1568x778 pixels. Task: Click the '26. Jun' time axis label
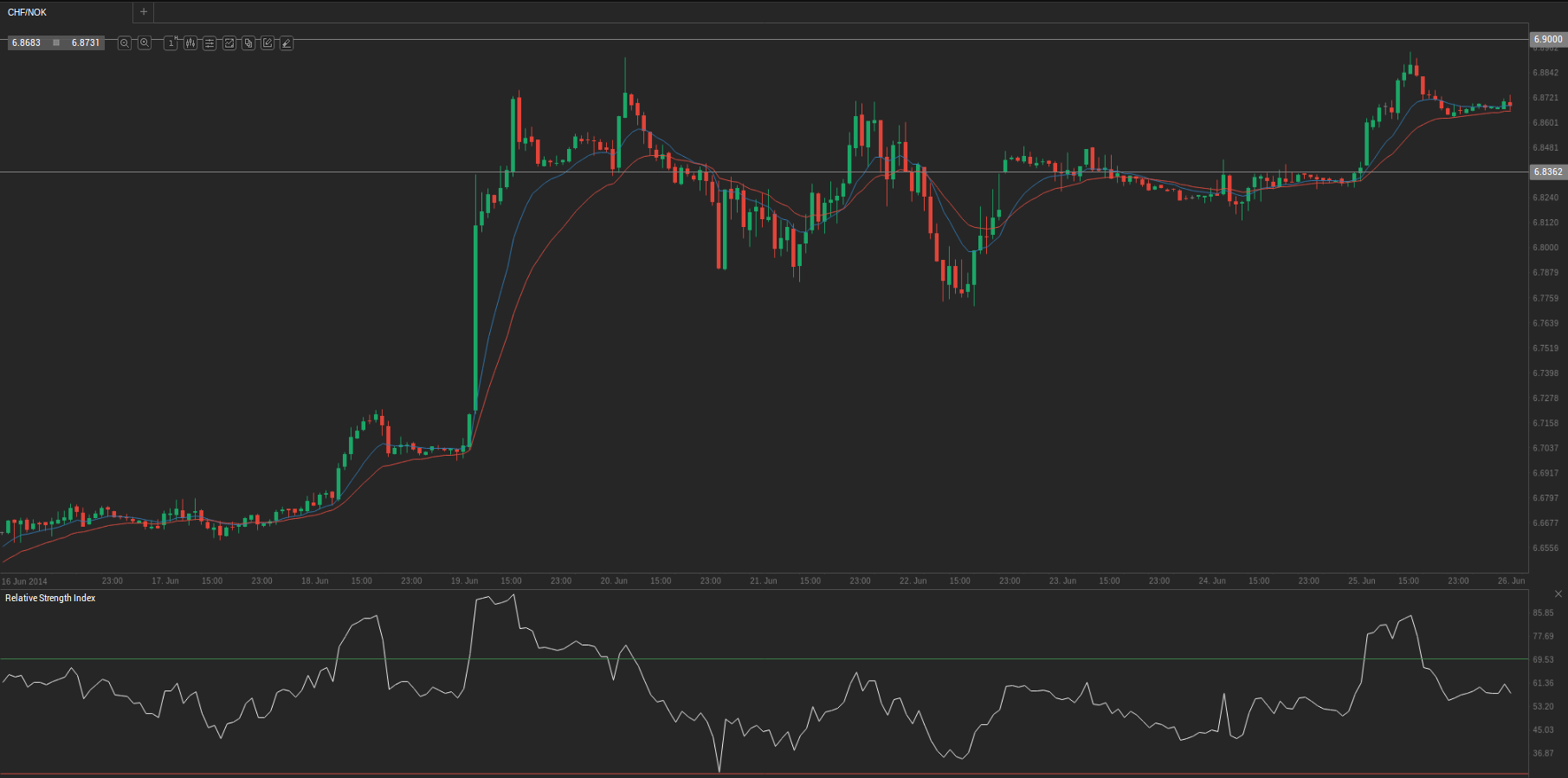click(1512, 580)
